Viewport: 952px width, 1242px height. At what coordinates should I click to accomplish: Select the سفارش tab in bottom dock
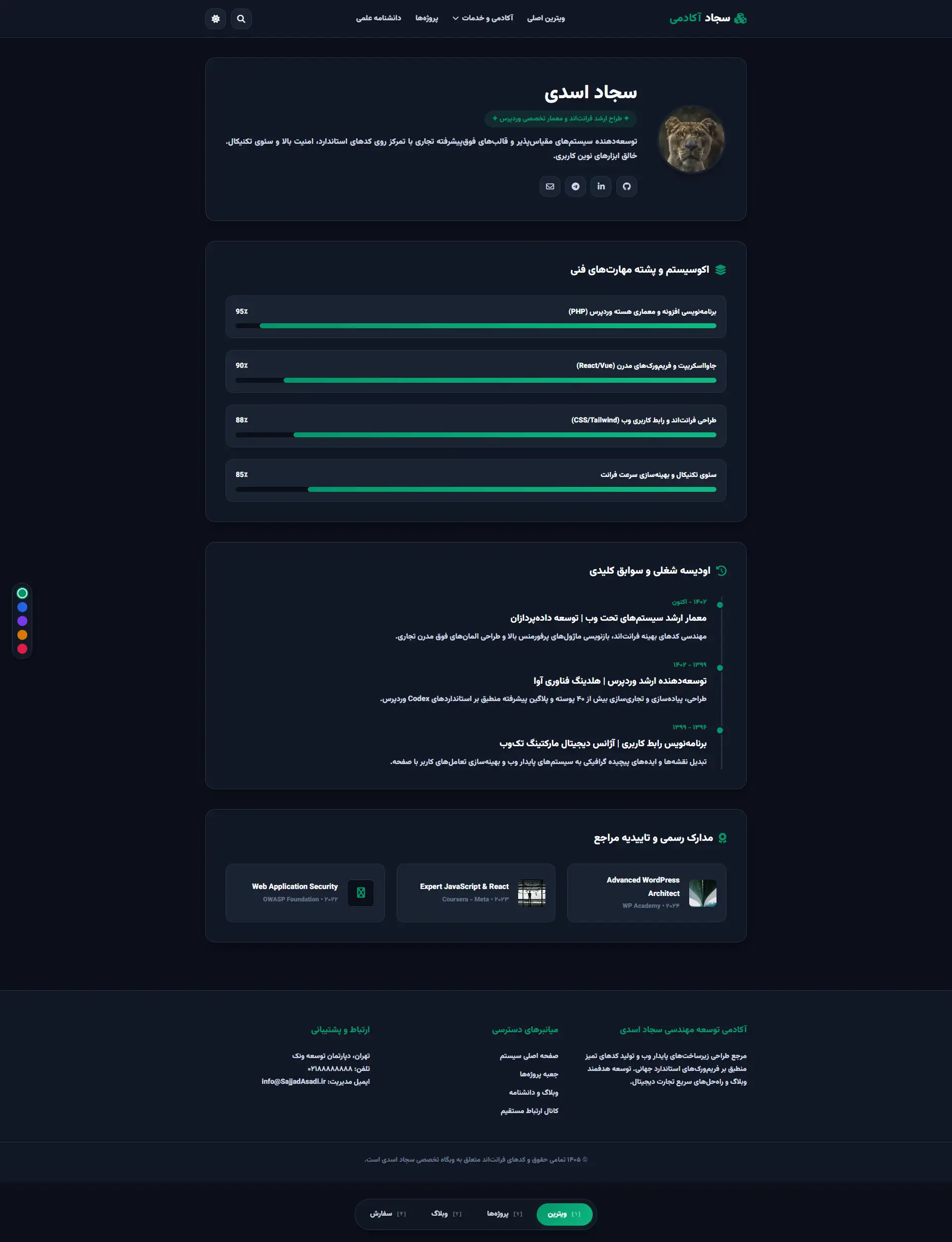coord(388,1214)
